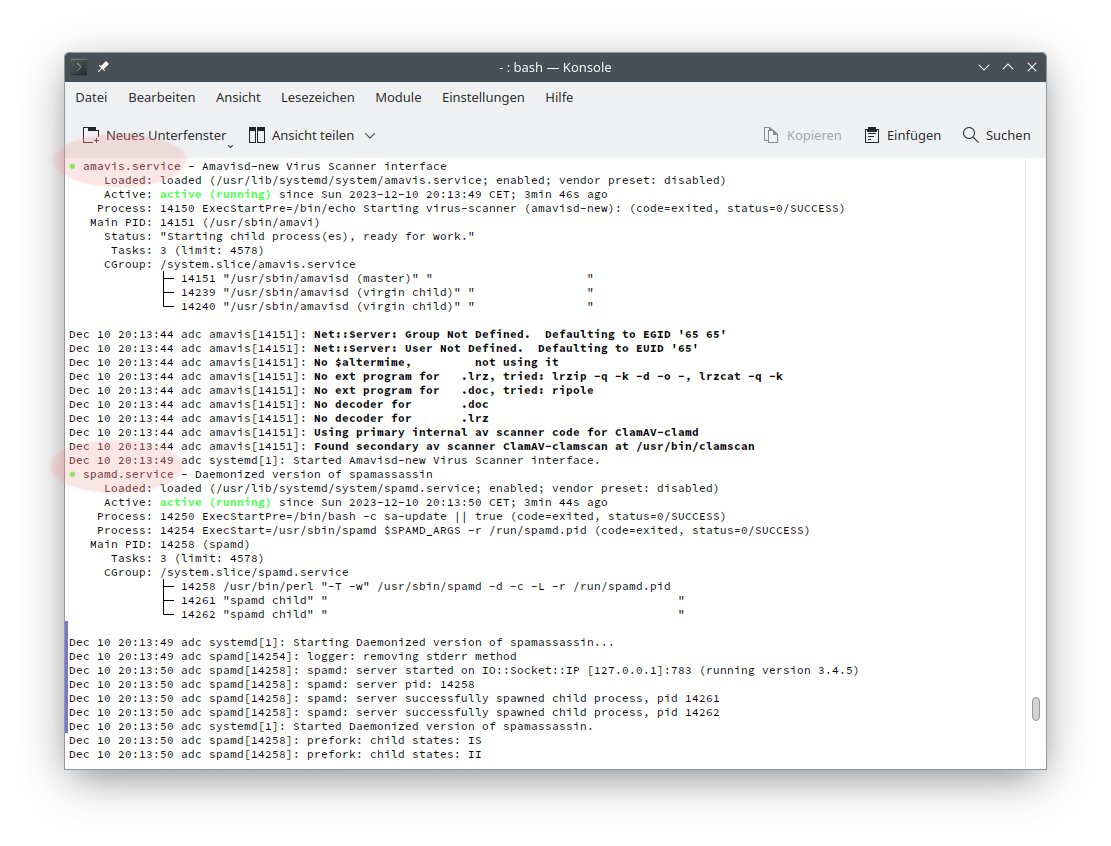Viewport: 1111px width, 846px height.
Task: Open the Datei menu
Action: tap(91, 97)
